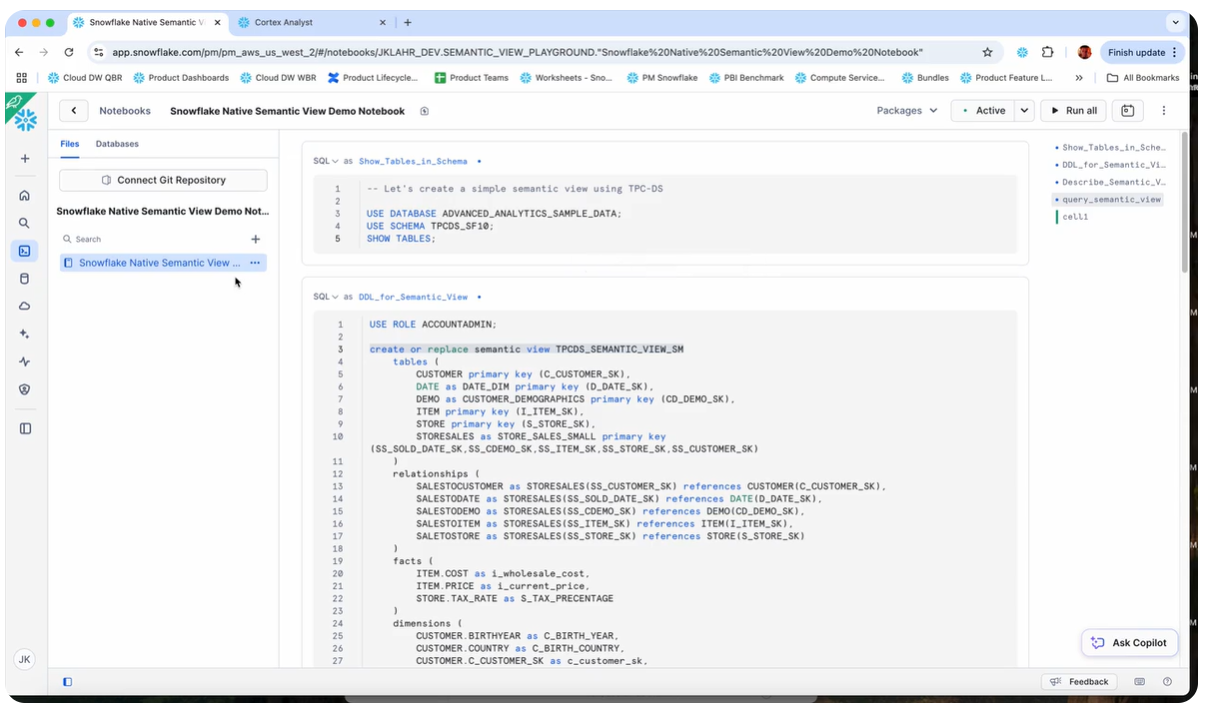Click the notebook vertical scrollbar
1206x708 pixels.
[1185, 200]
